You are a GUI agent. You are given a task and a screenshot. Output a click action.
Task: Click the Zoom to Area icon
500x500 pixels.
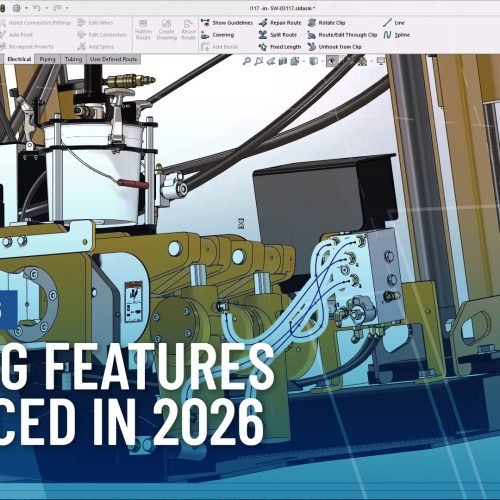[x=259, y=61]
